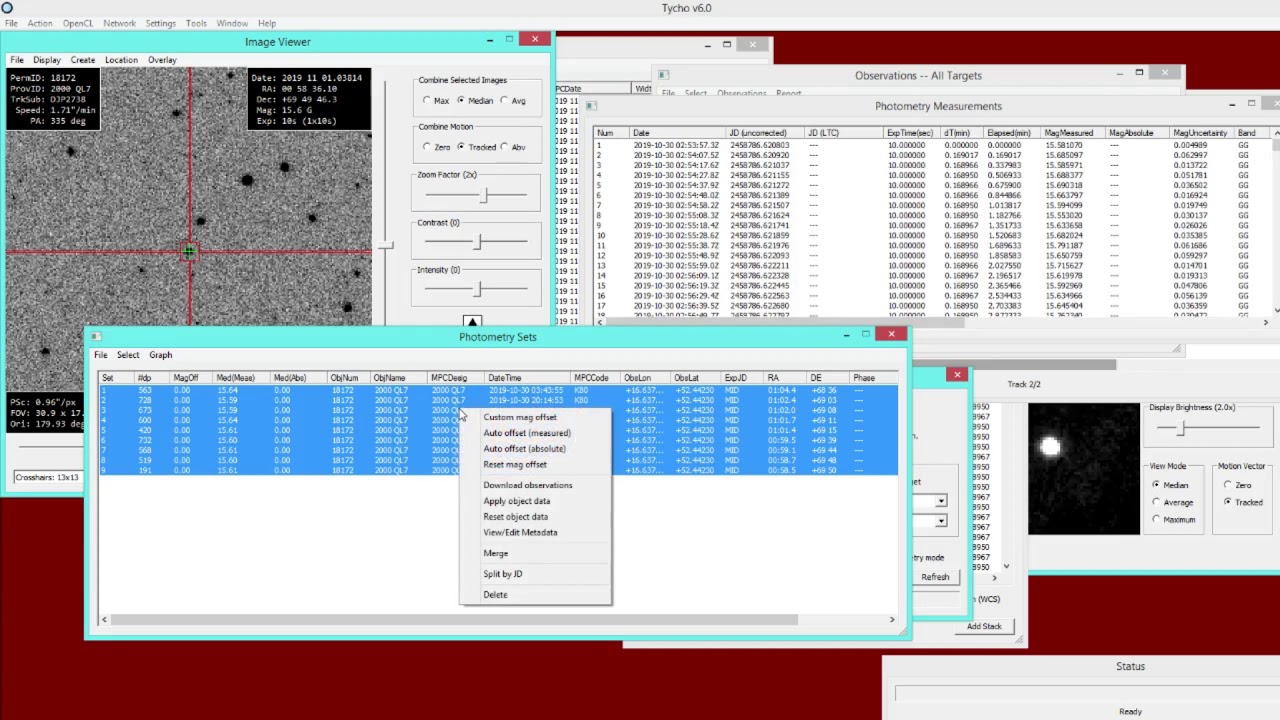Close the Photometry Sets window
This screenshot has height=720, width=1280.
pos(891,334)
